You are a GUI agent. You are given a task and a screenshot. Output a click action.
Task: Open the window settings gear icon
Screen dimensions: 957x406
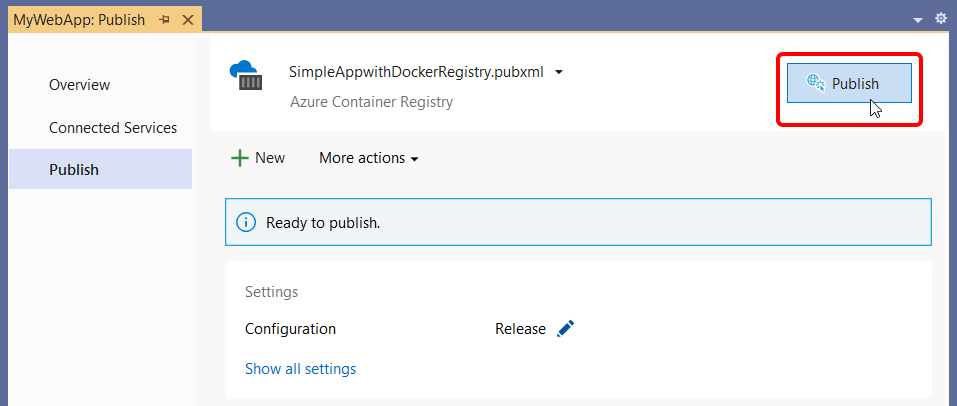(940, 19)
